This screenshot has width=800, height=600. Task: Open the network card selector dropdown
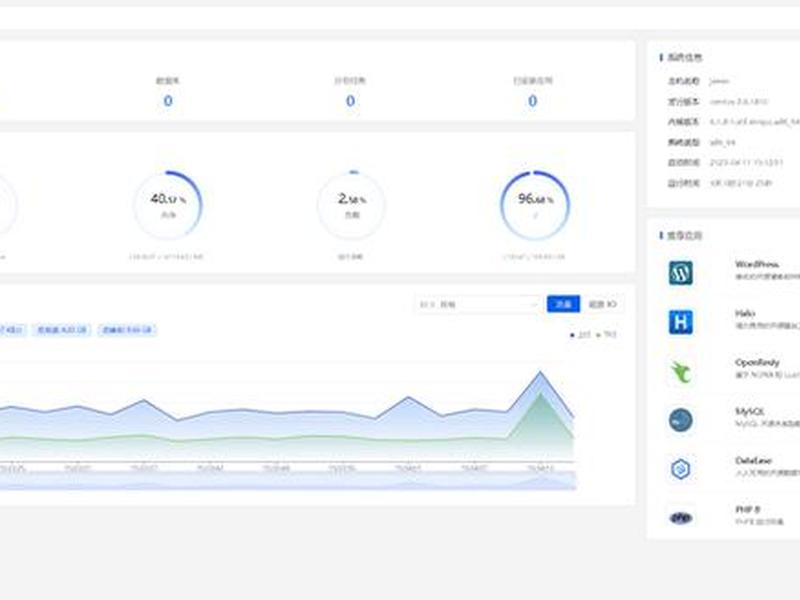click(478, 304)
